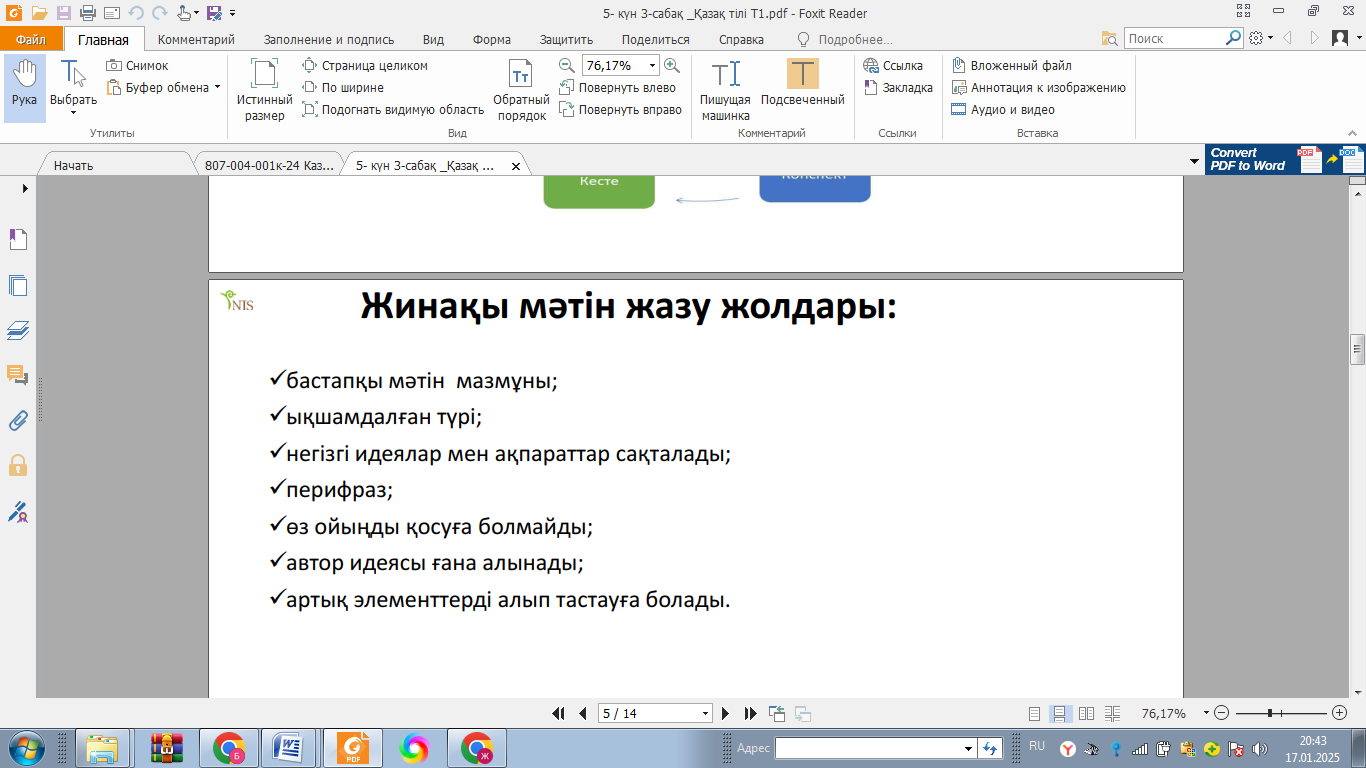1366x768 pixels.
Task: Open the comments panel in left sidebar
Action: [18, 375]
